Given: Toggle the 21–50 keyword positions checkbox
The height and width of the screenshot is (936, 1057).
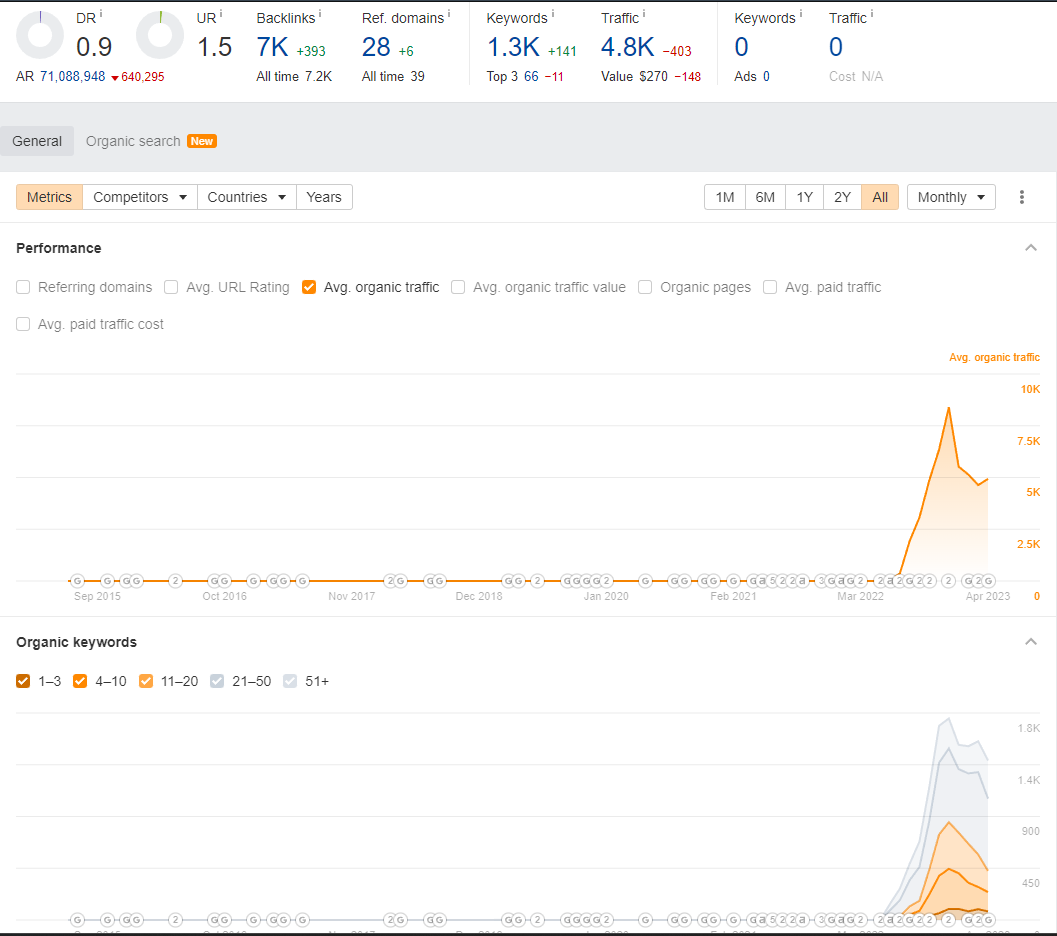Looking at the screenshot, I should pyautogui.click(x=217, y=681).
